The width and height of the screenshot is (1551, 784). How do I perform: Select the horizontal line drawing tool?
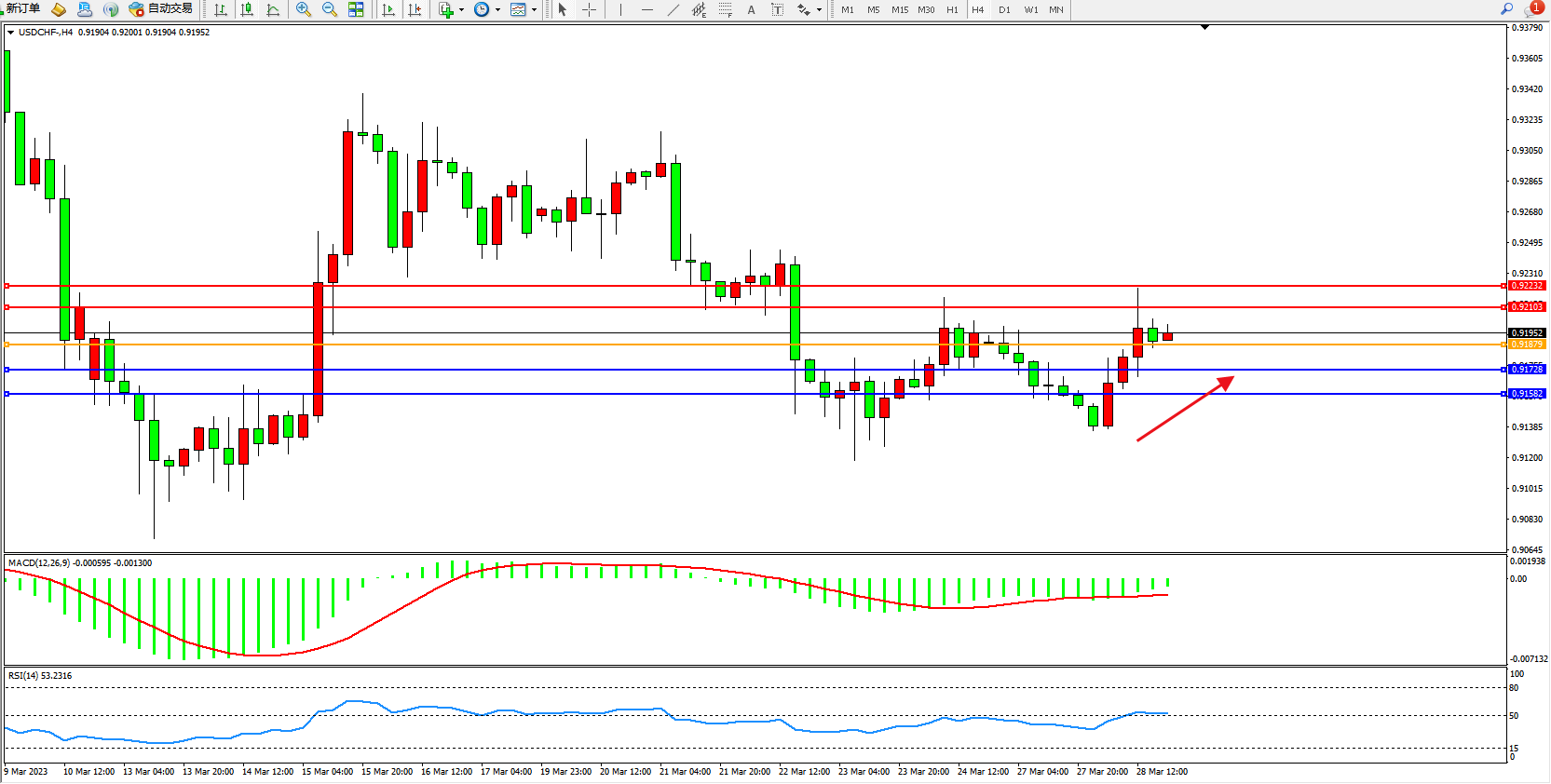point(646,9)
